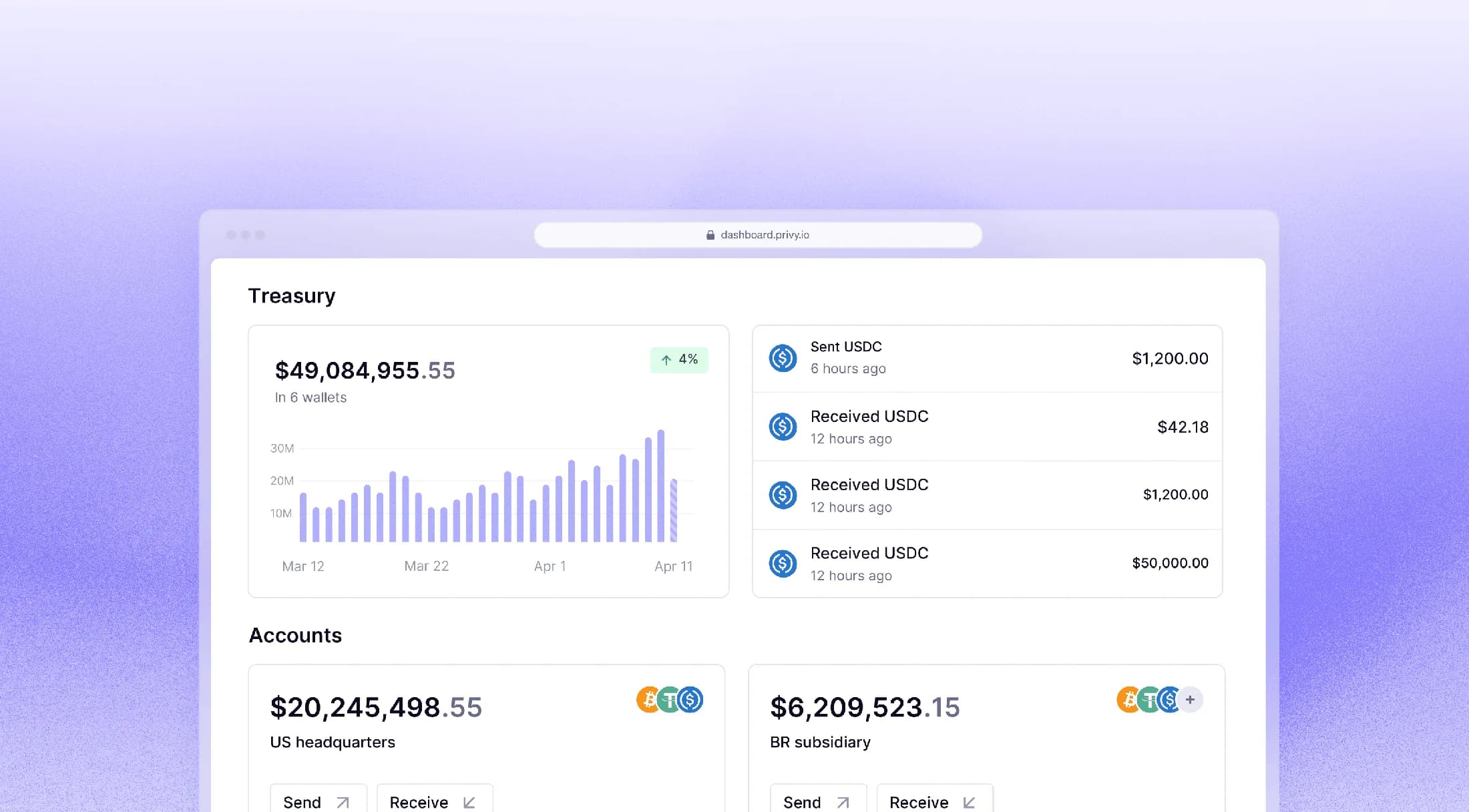Click the Accounts heading
The height and width of the screenshot is (812, 1469).
(295, 635)
